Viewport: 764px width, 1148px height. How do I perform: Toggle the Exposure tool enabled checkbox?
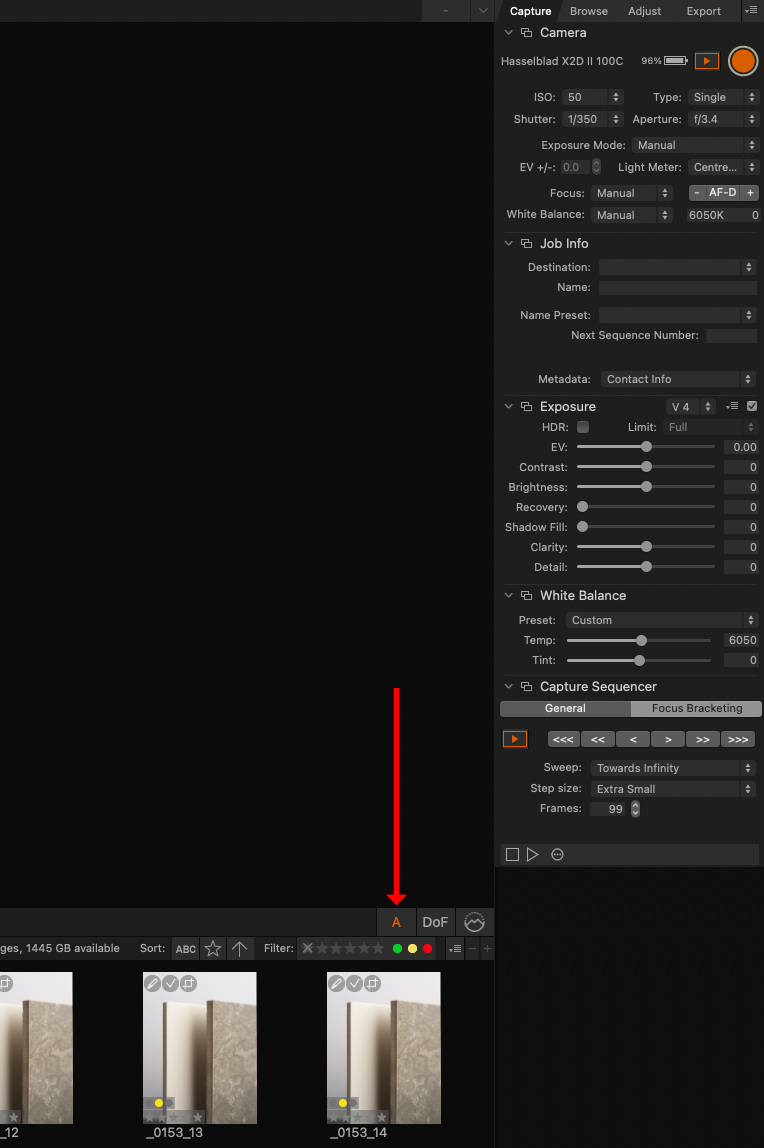(x=752, y=406)
